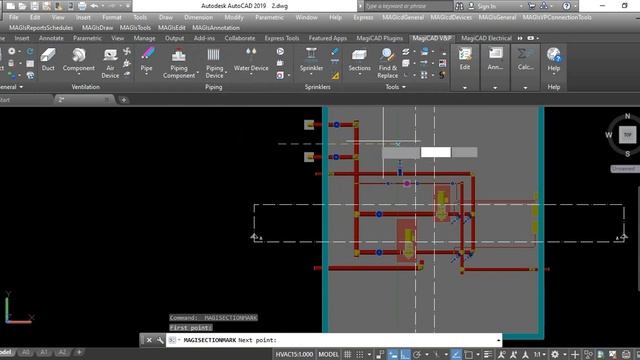
Task: Toggle ortho mode in status bar
Action: (405, 354)
